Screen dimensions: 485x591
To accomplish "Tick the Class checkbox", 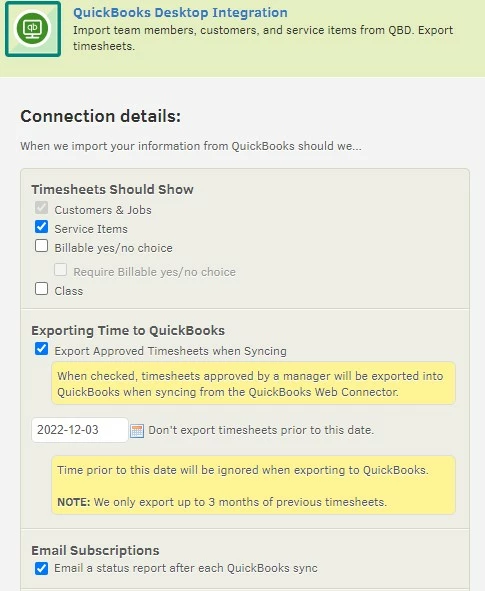I will (41, 289).
